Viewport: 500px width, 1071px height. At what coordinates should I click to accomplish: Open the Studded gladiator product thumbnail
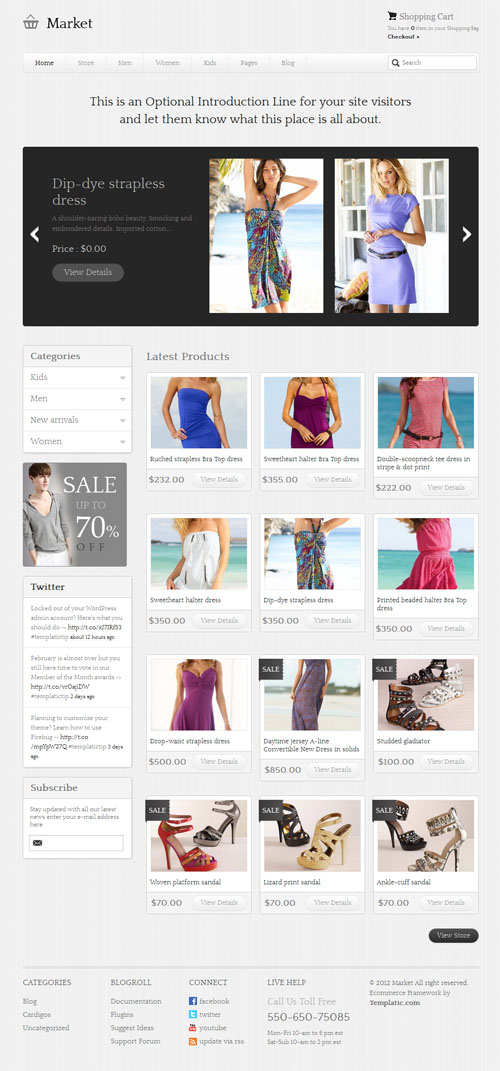pos(426,695)
